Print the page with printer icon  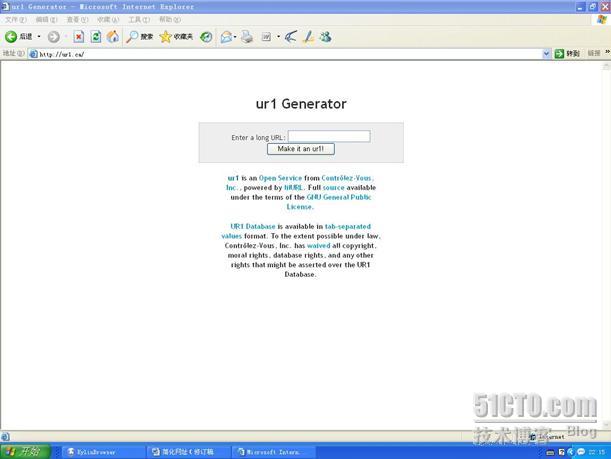pos(247,37)
